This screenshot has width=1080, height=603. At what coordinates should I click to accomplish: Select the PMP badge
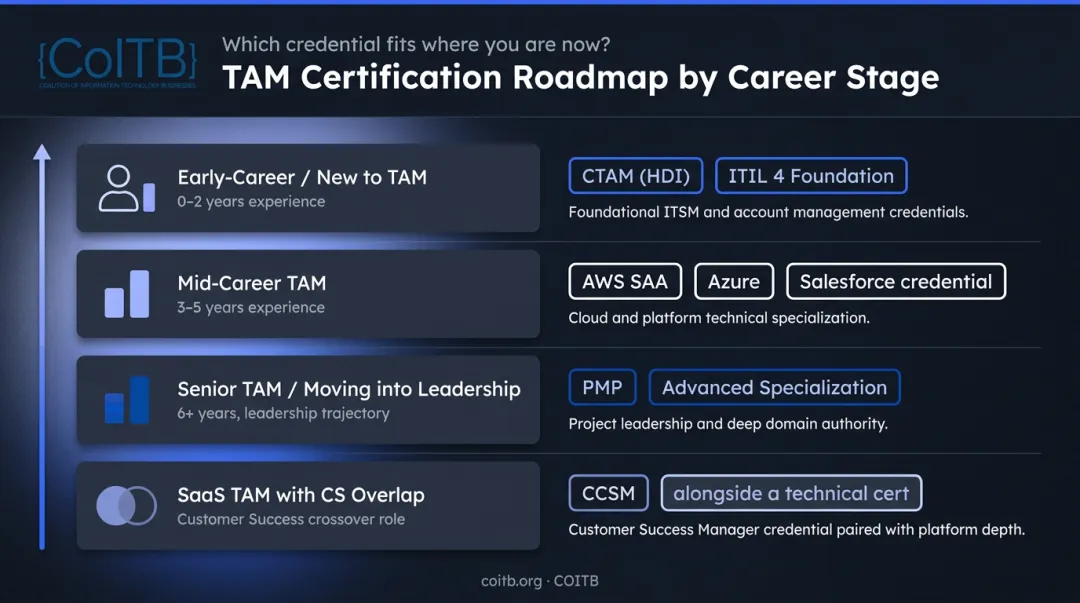(602, 387)
